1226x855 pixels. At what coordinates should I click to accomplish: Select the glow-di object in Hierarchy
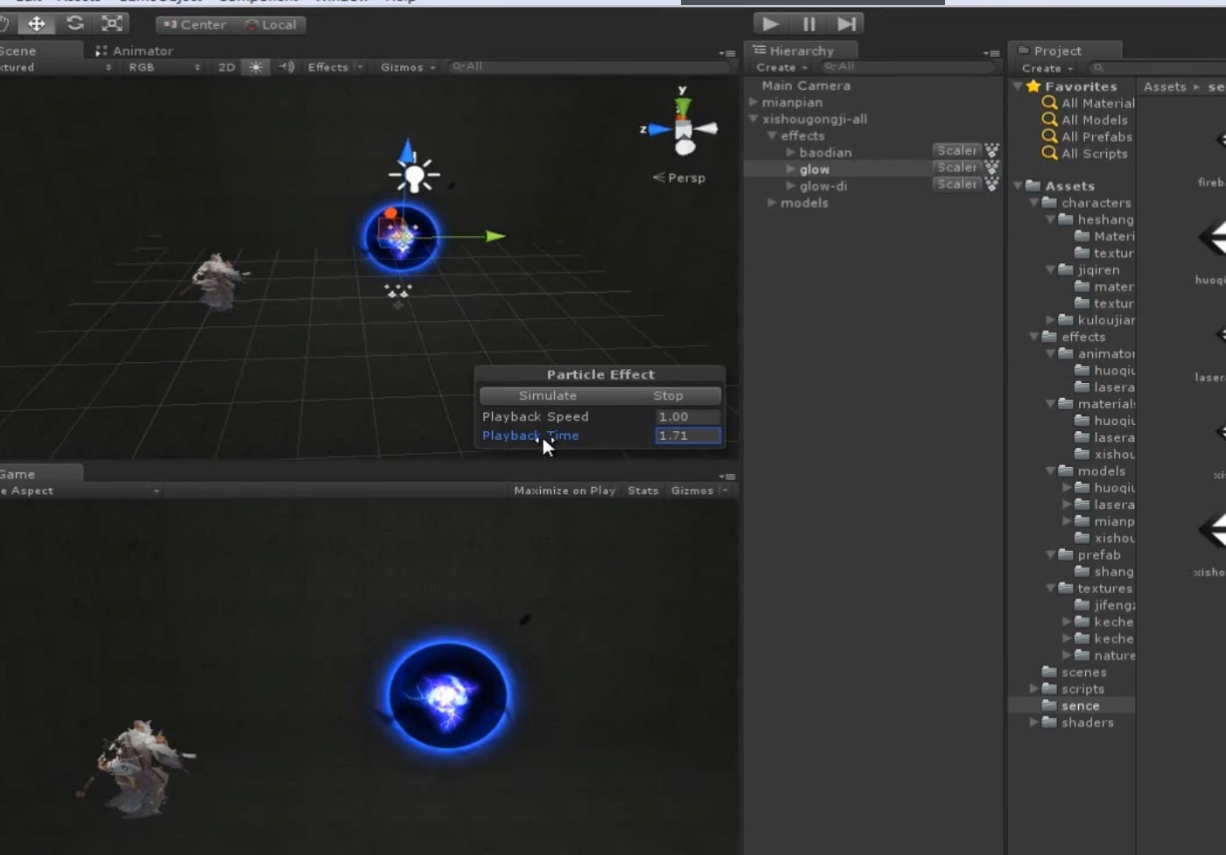point(824,186)
